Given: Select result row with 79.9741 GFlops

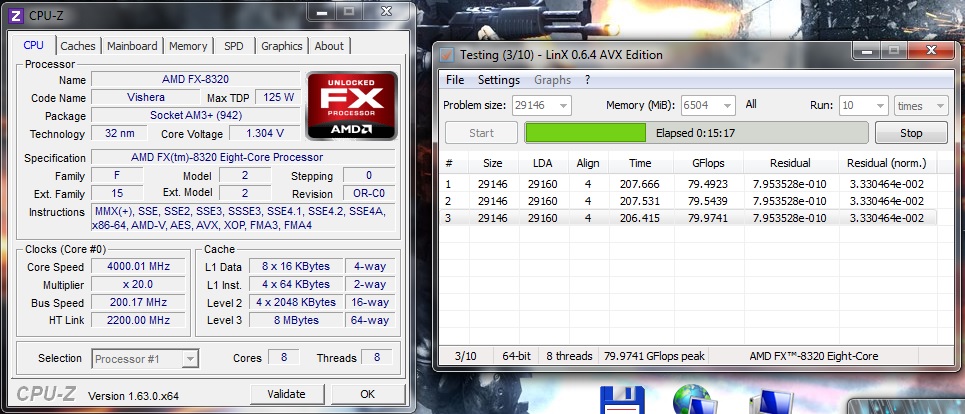Looking at the screenshot, I should point(688,218).
